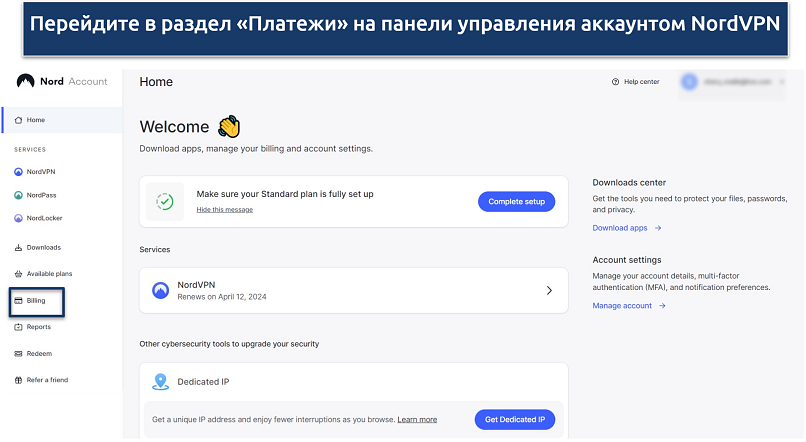This screenshot has width=806, height=442.
Task: Open Available plans in the sidebar
Action: pos(49,273)
